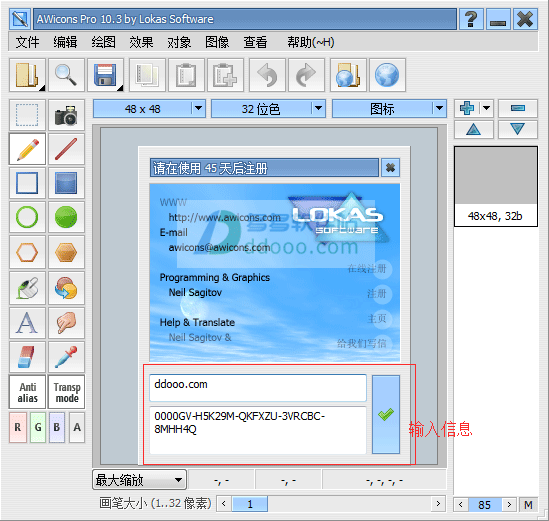
Task: Open file with the folder icon
Action: [x=27, y=75]
